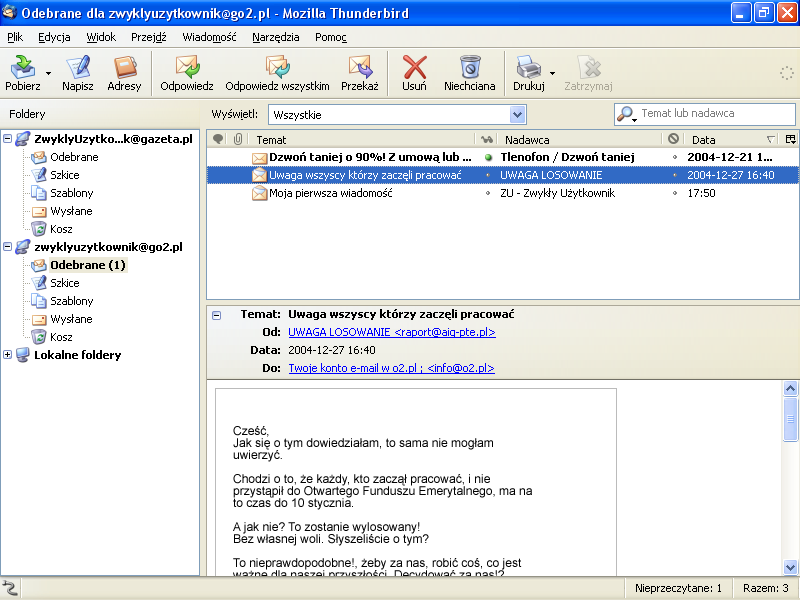This screenshot has width=800, height=600.
Task: Open the Edycja menu
Action: [x=54, y=37]
